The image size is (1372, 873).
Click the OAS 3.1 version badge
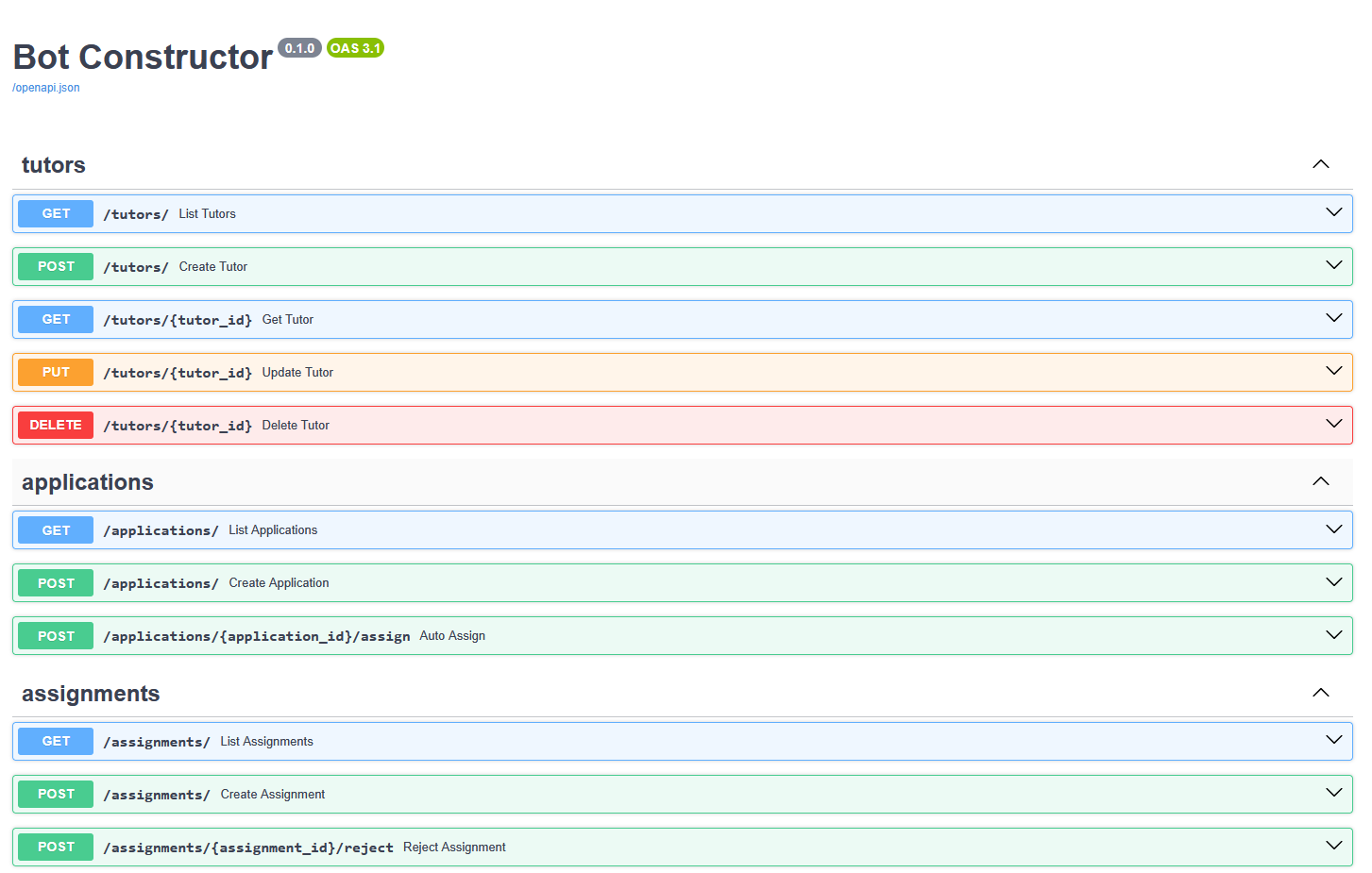point(355,48)
